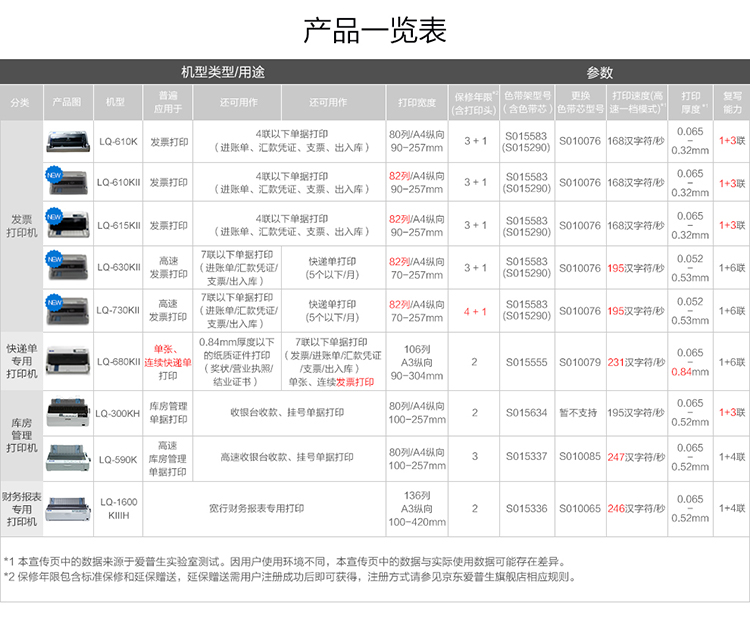The width and height of the screenshot is (750, 619).
Task: Click the 保修年限 column header
Action: (x=474, y=102)
